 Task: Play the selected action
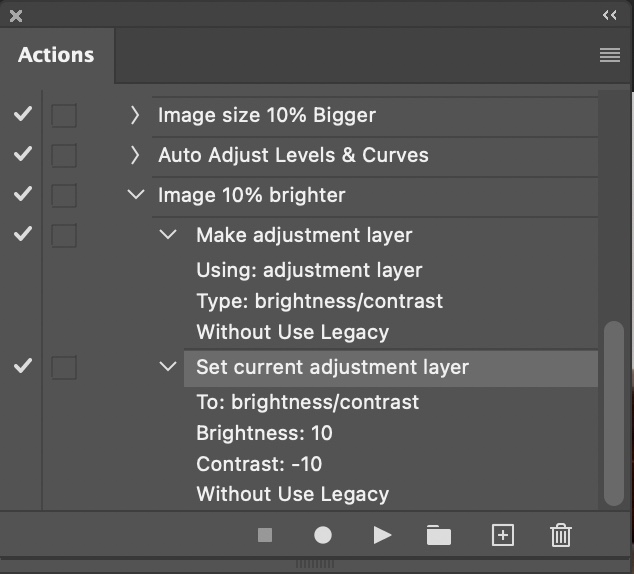point(382,535)
